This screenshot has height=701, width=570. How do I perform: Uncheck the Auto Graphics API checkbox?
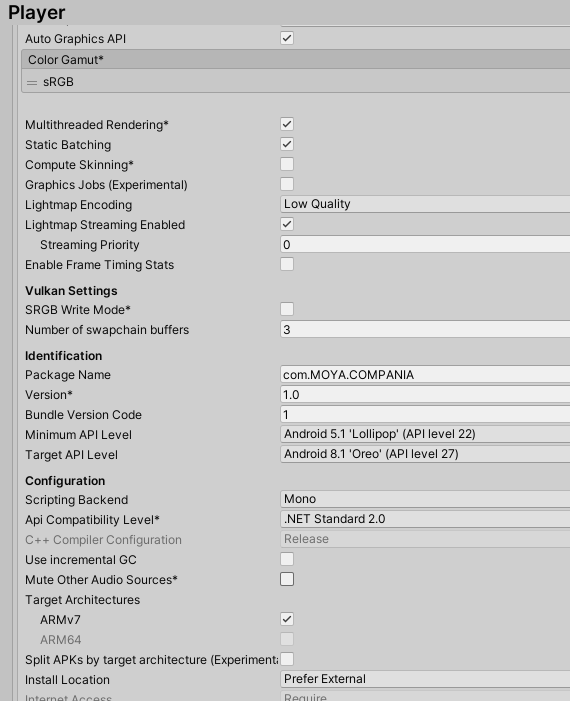[x=287, y=38]
